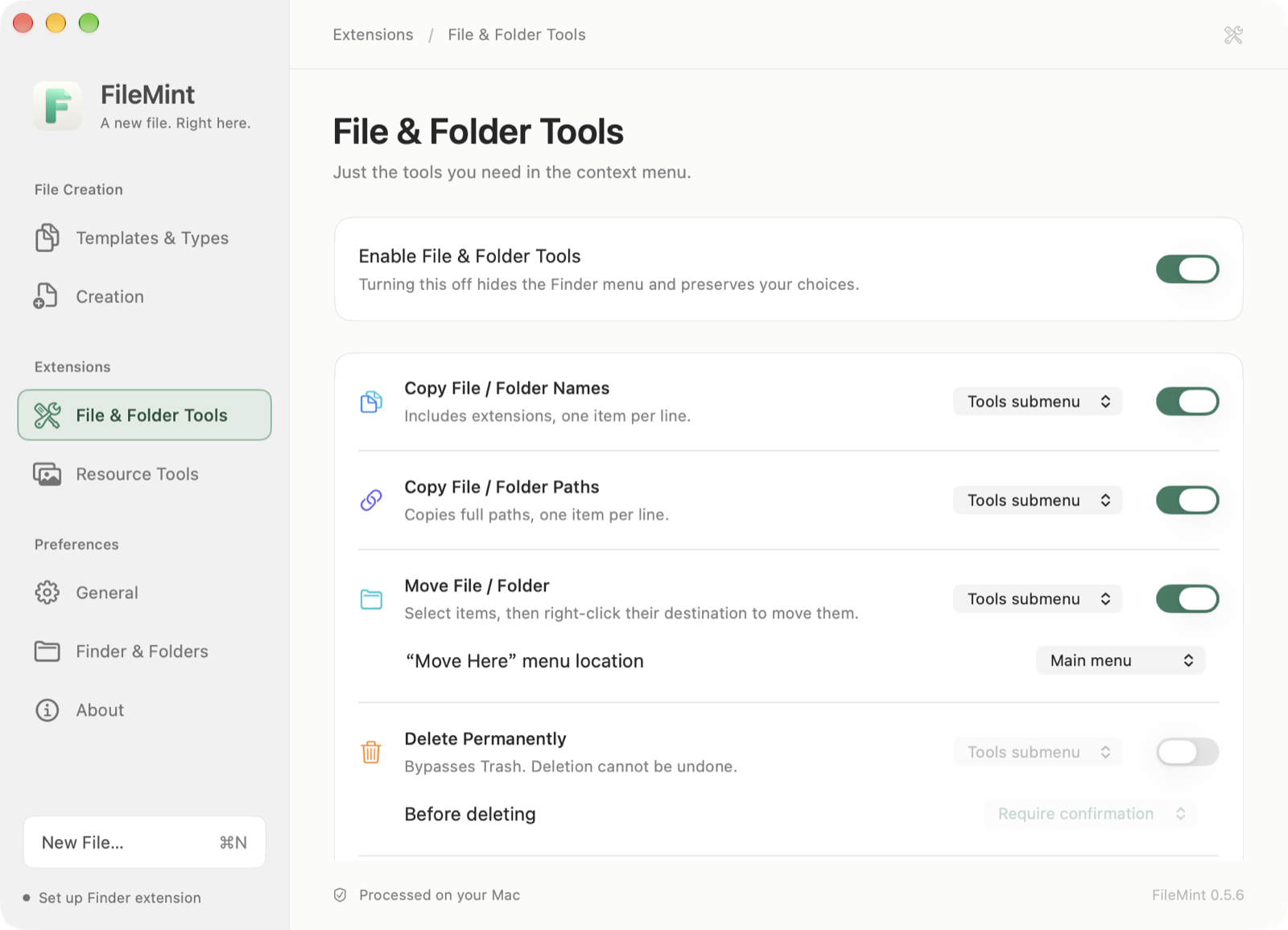Click the FileMint 0.5.6 version label
Screen dimensions: 1288x930
[x=1198, y=895]
